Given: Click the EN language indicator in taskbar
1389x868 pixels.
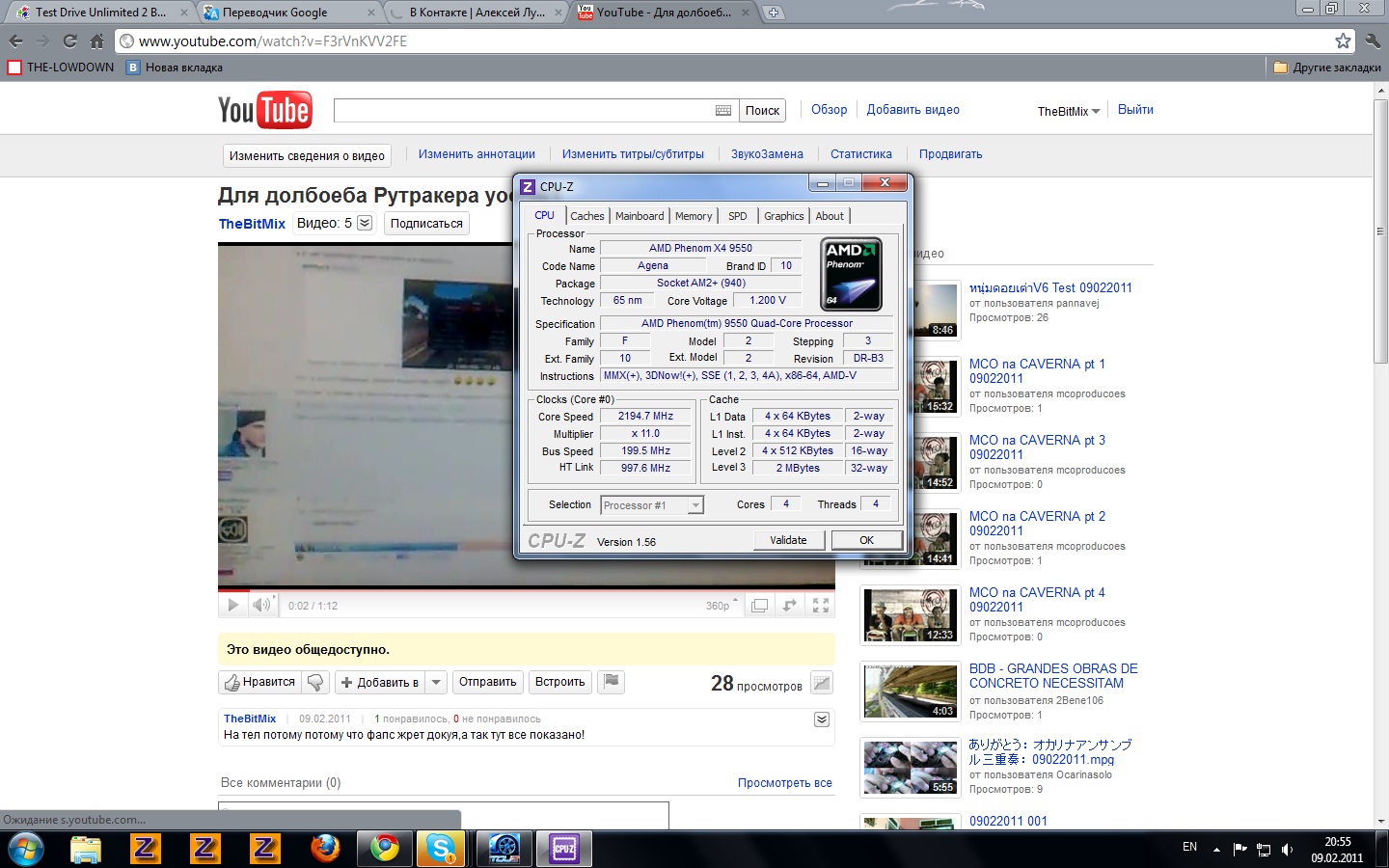Looking at the screenshot, I should pyautogui.click(x=1189, y=848).
